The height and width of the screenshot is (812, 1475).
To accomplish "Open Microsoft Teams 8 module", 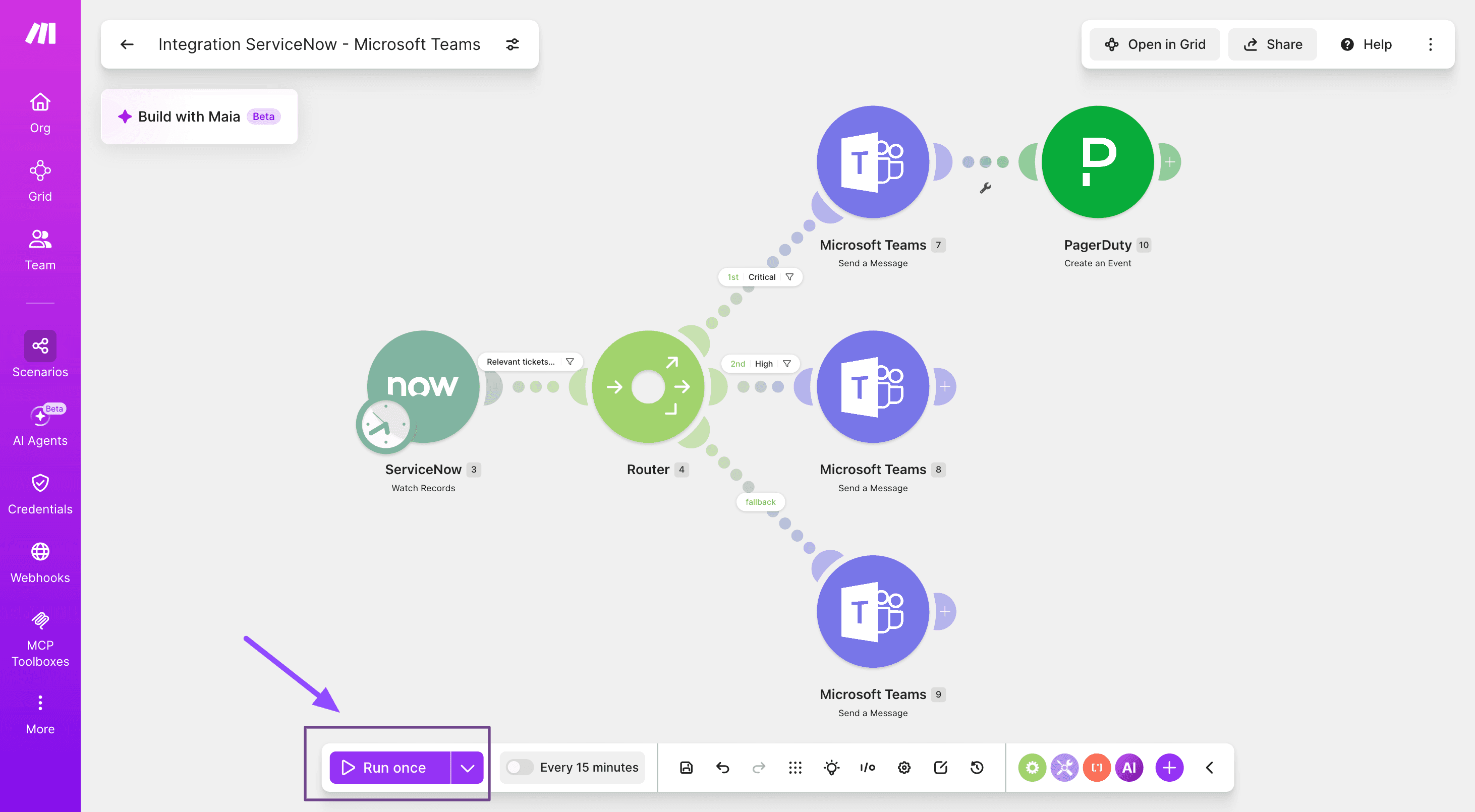I will [873, 386].
